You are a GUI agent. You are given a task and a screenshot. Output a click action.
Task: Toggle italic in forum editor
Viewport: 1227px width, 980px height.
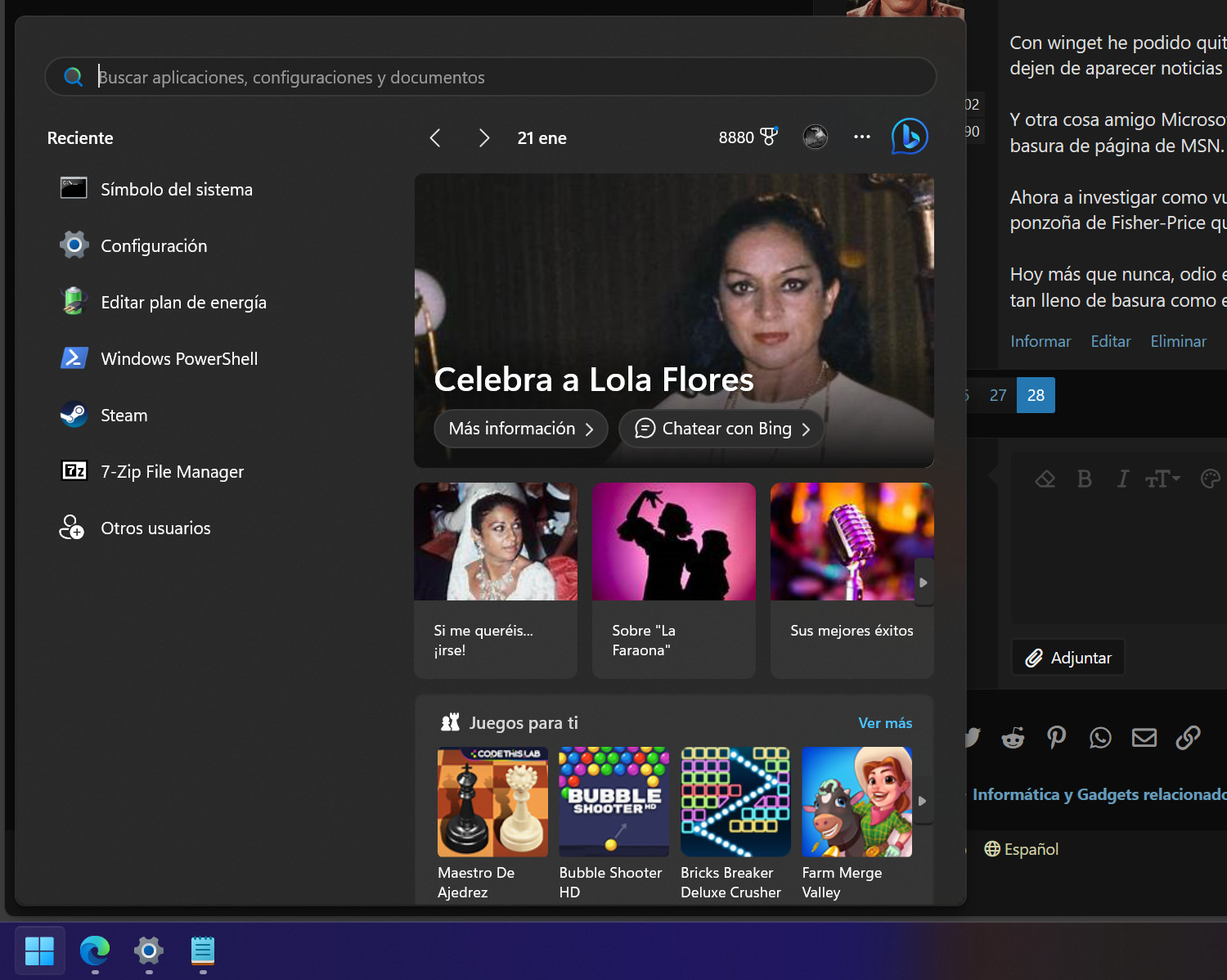(x=1123, y=479)
